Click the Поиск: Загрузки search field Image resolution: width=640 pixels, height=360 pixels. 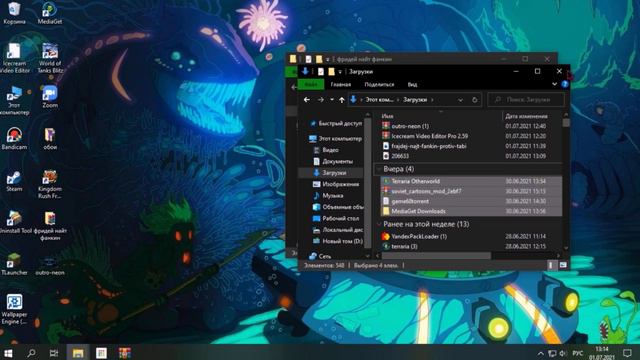(526, 100)
